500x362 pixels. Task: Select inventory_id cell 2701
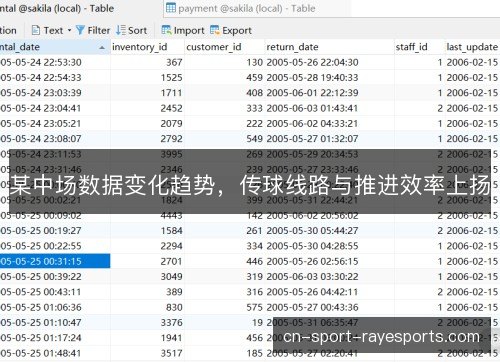(x=147, y=261)
